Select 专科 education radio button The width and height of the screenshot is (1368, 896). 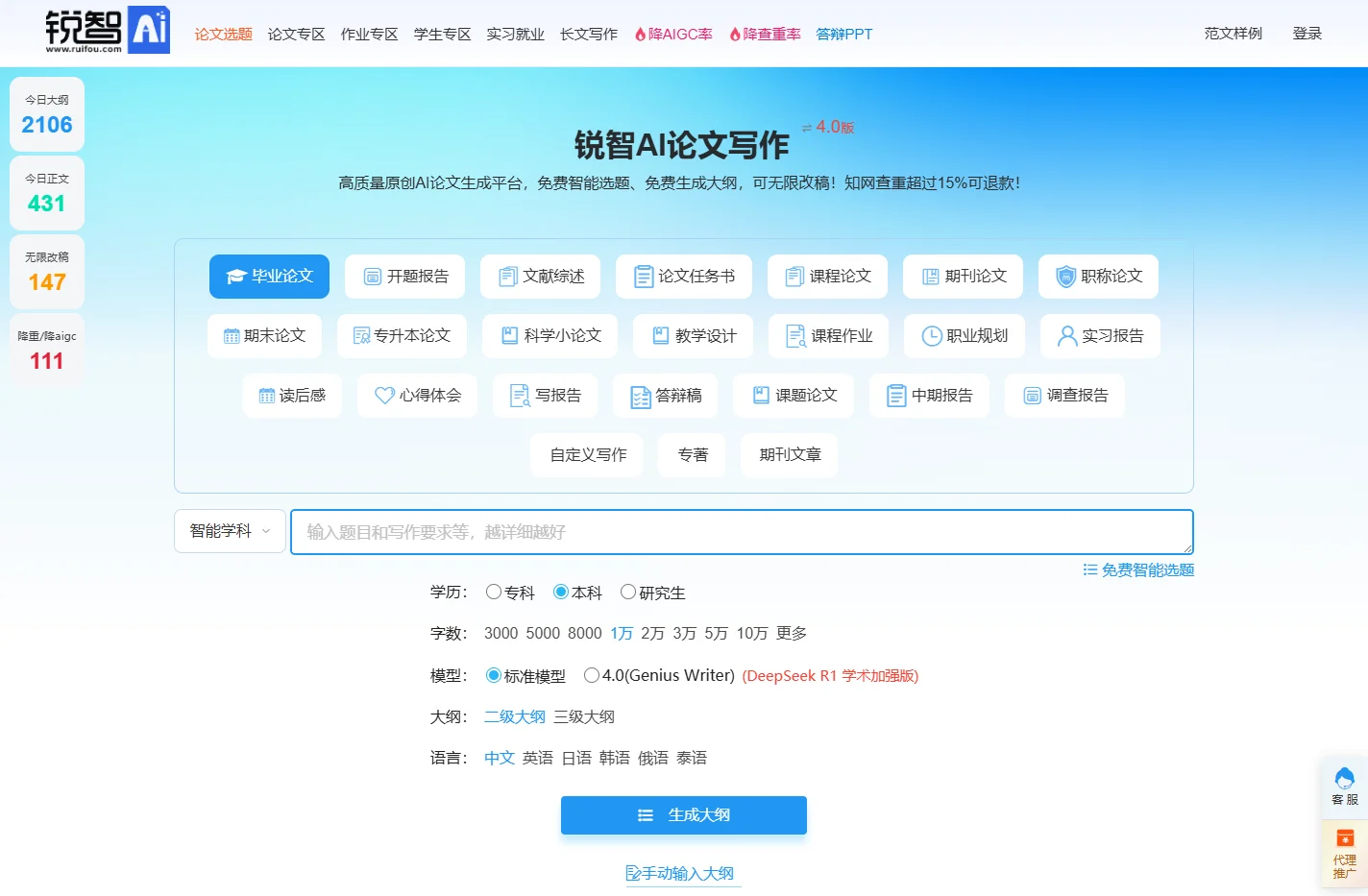tap(494, 593)
